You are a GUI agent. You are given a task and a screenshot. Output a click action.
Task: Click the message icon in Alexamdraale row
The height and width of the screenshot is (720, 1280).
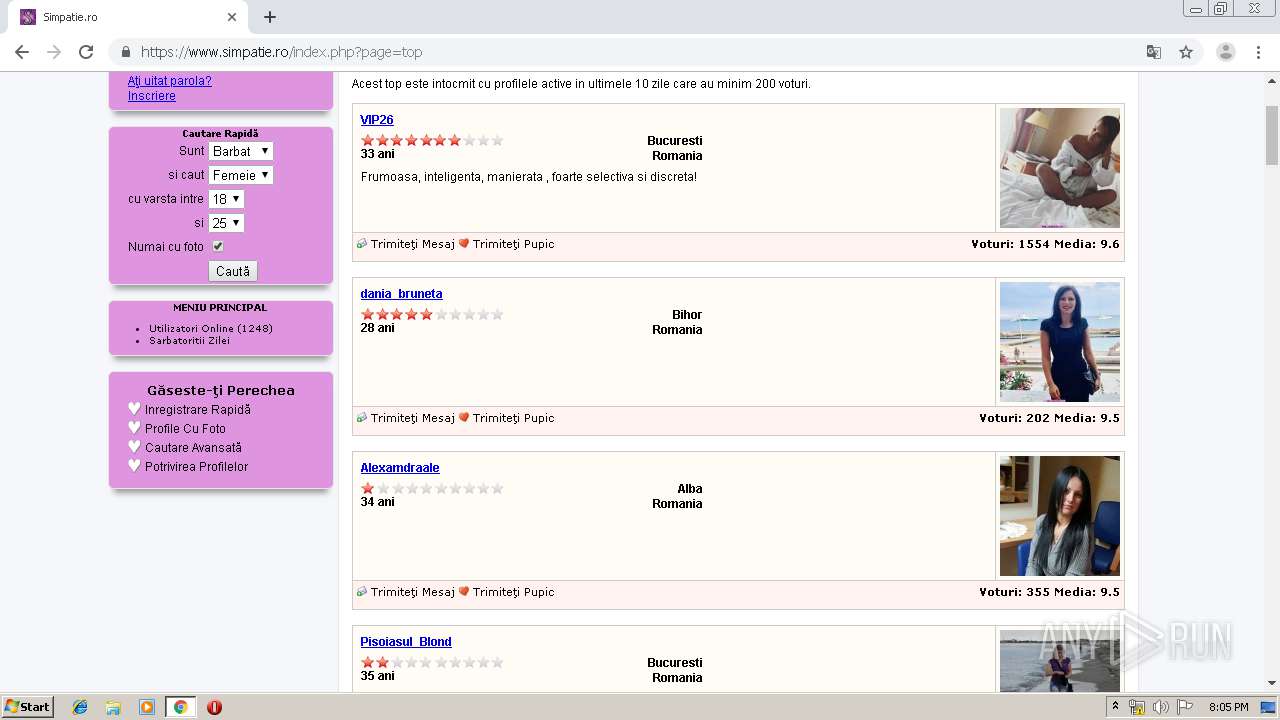362,592
